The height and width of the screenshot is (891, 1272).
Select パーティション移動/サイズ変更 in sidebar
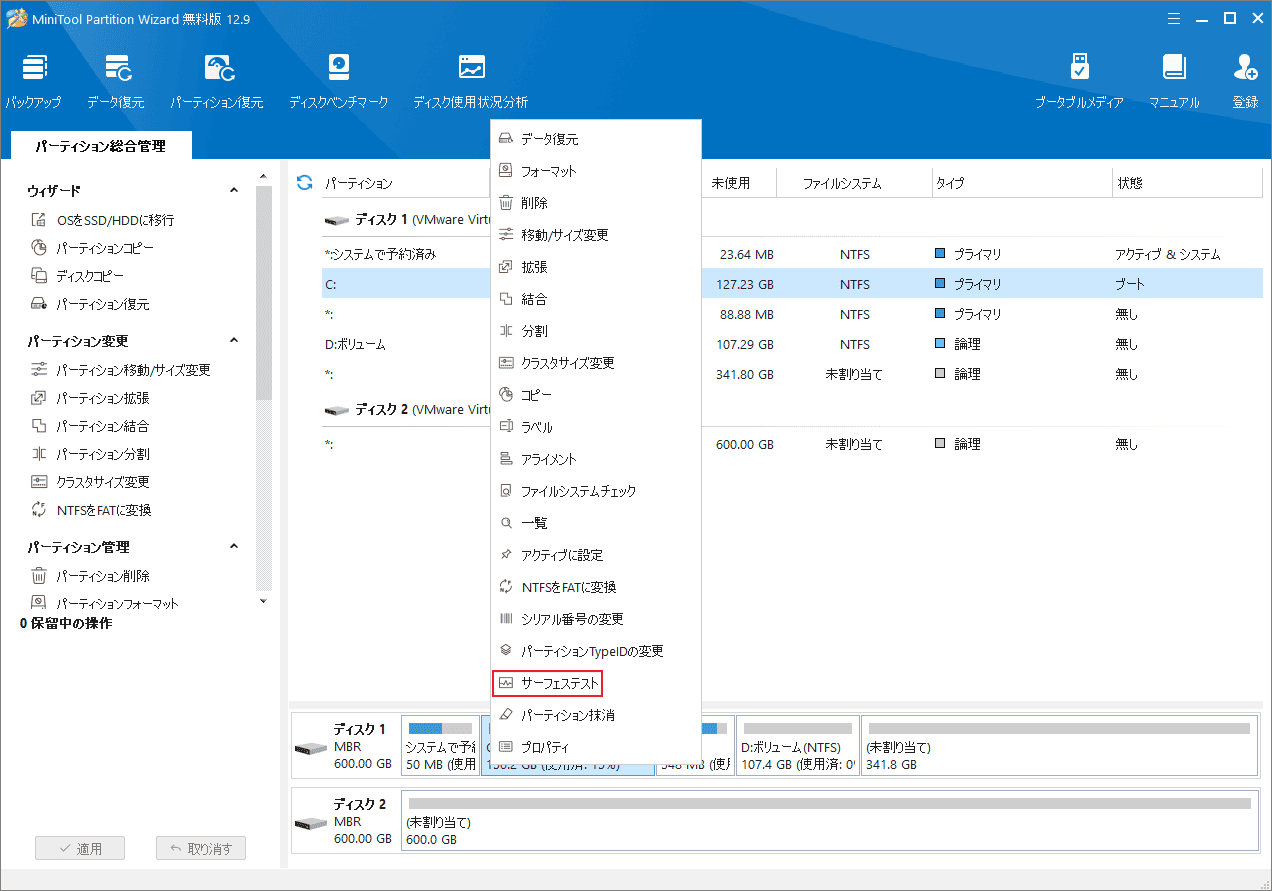tap(121, 370)
